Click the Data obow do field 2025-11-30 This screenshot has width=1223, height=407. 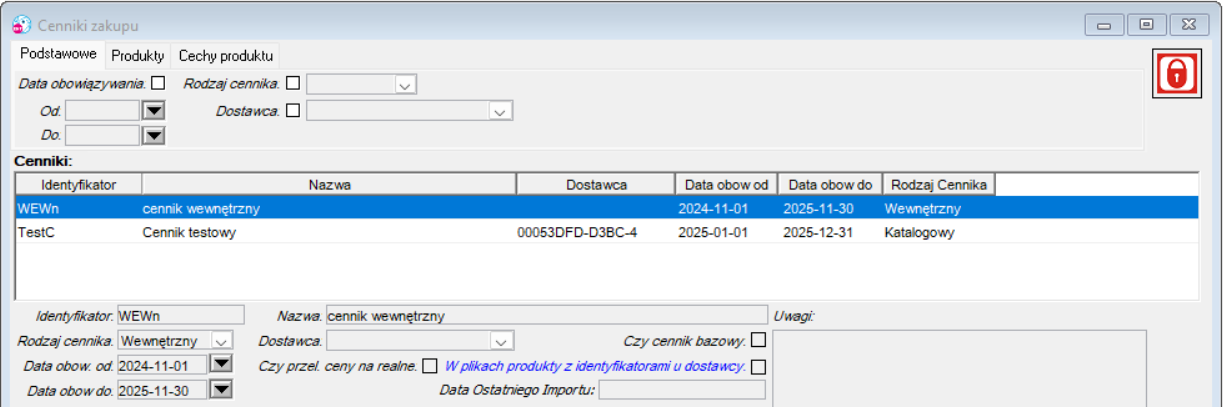[163, 389]
